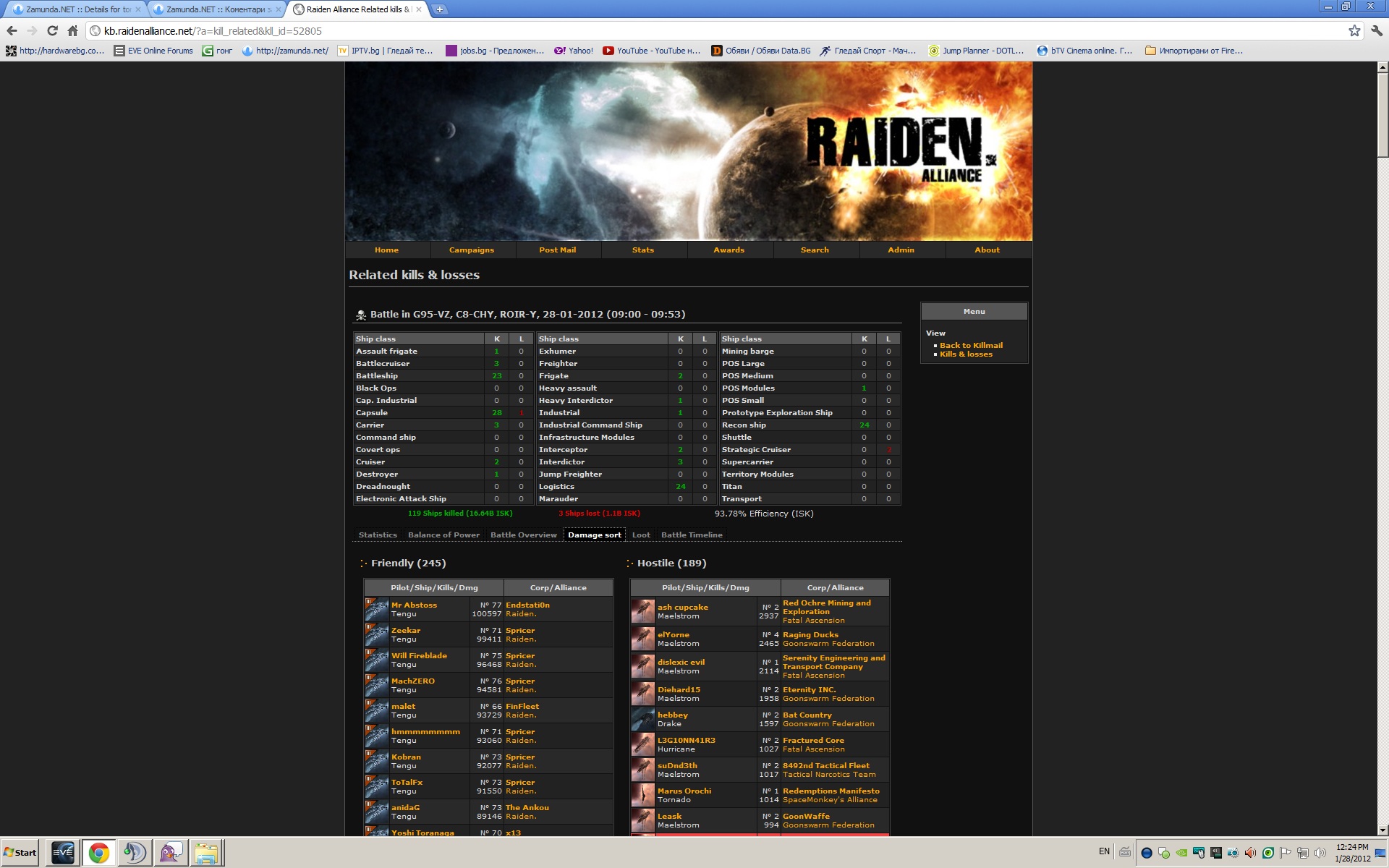
Task: Go to Awards menu item
Action: tap(729, 250)
